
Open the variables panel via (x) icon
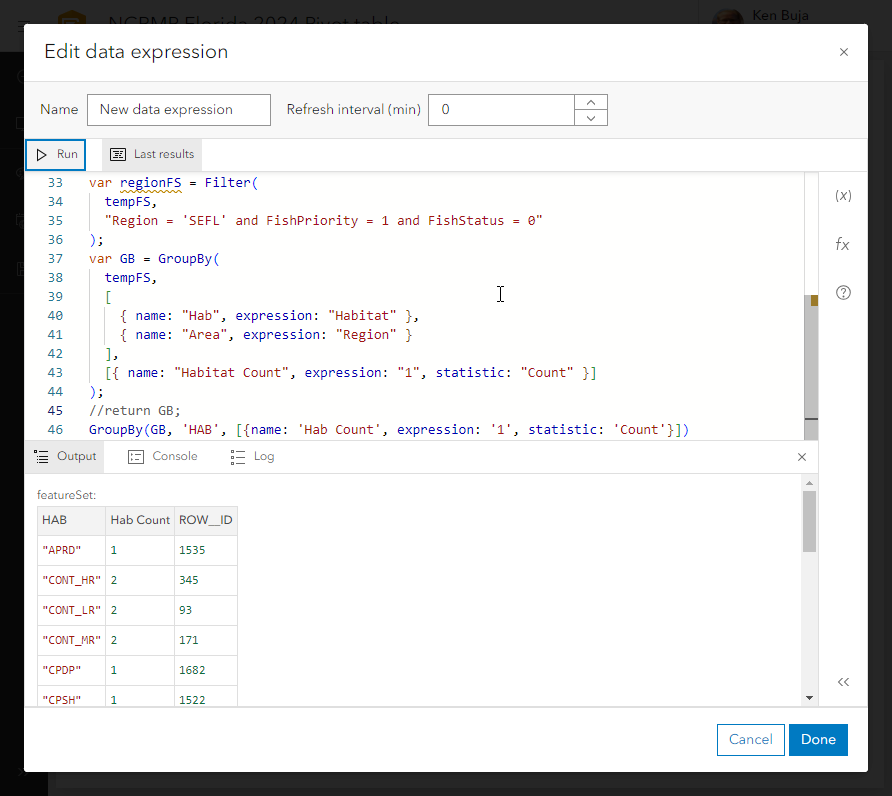pos(843,196)
